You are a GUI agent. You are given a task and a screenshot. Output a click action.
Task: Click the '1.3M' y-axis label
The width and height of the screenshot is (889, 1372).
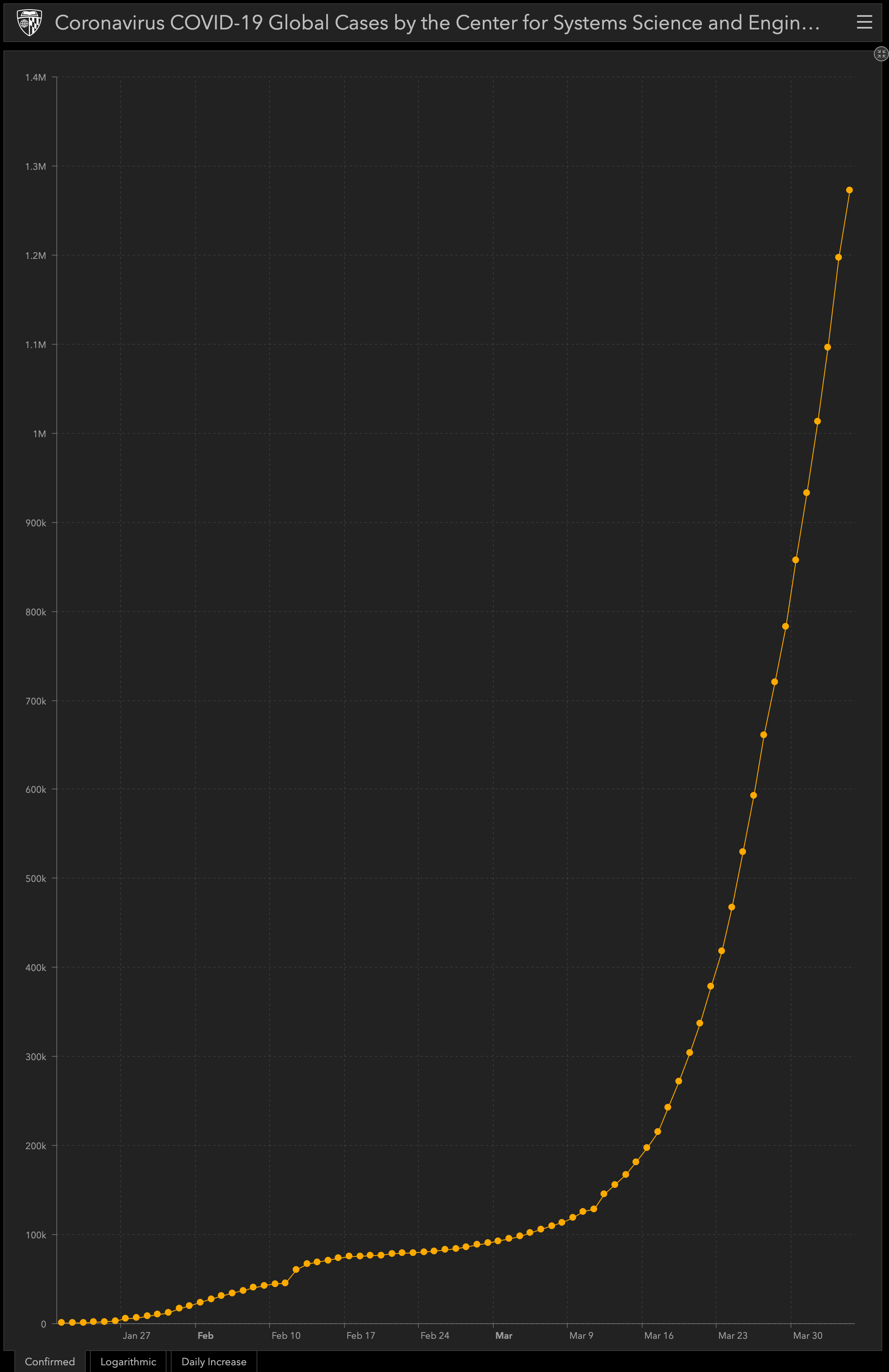pyautogui.click(x=35, y=166)
